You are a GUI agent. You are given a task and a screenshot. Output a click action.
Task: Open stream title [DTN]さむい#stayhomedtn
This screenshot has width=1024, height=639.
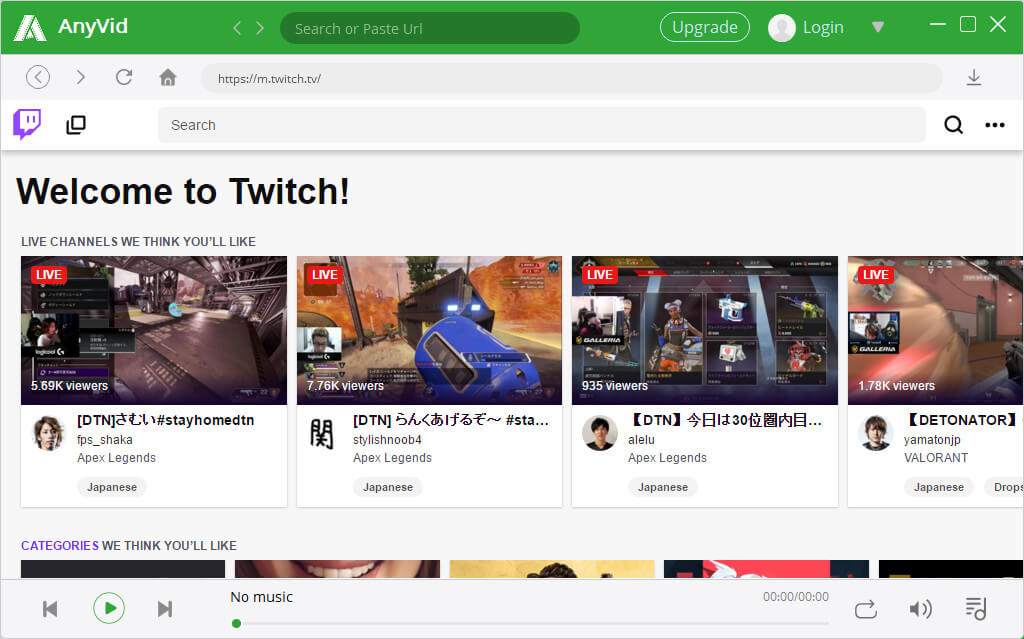point(166,420)
